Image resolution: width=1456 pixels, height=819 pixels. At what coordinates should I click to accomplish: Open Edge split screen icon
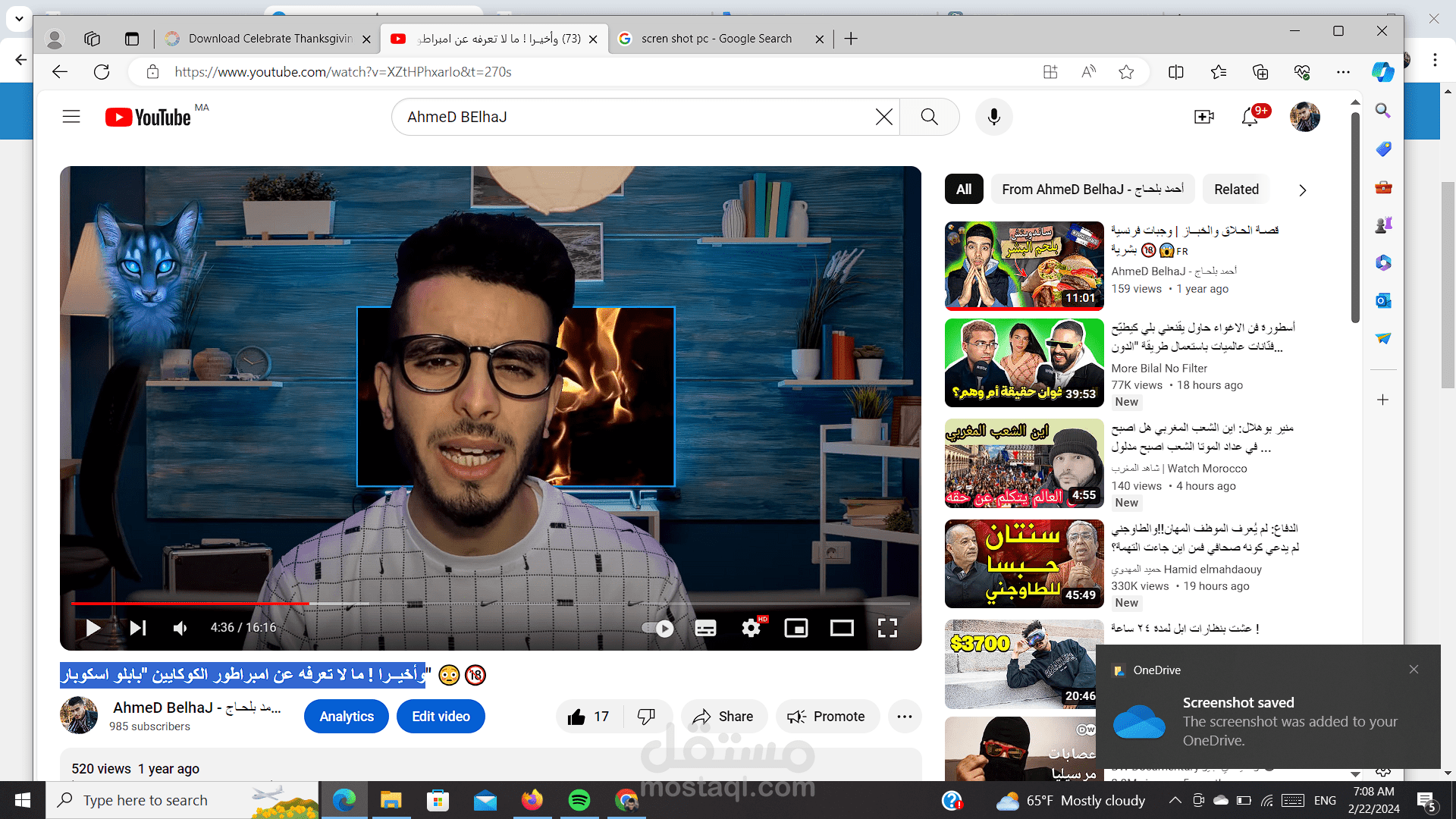click(1176, 72)
